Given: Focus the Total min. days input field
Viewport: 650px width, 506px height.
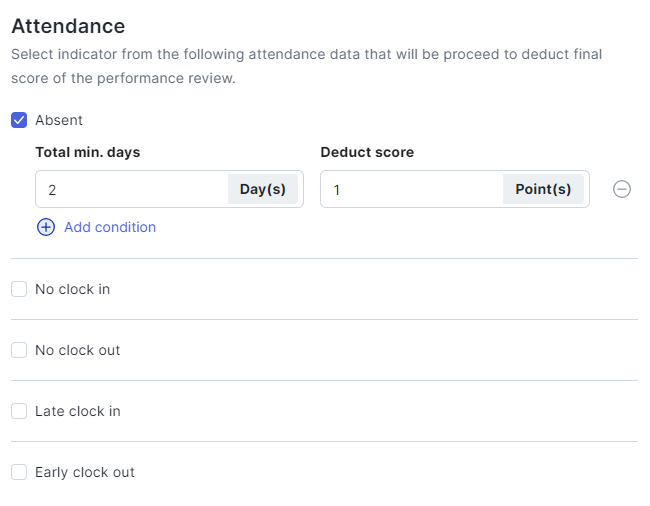Looking at the screenshot, I should pyautogui.click(x=130, y=189).
